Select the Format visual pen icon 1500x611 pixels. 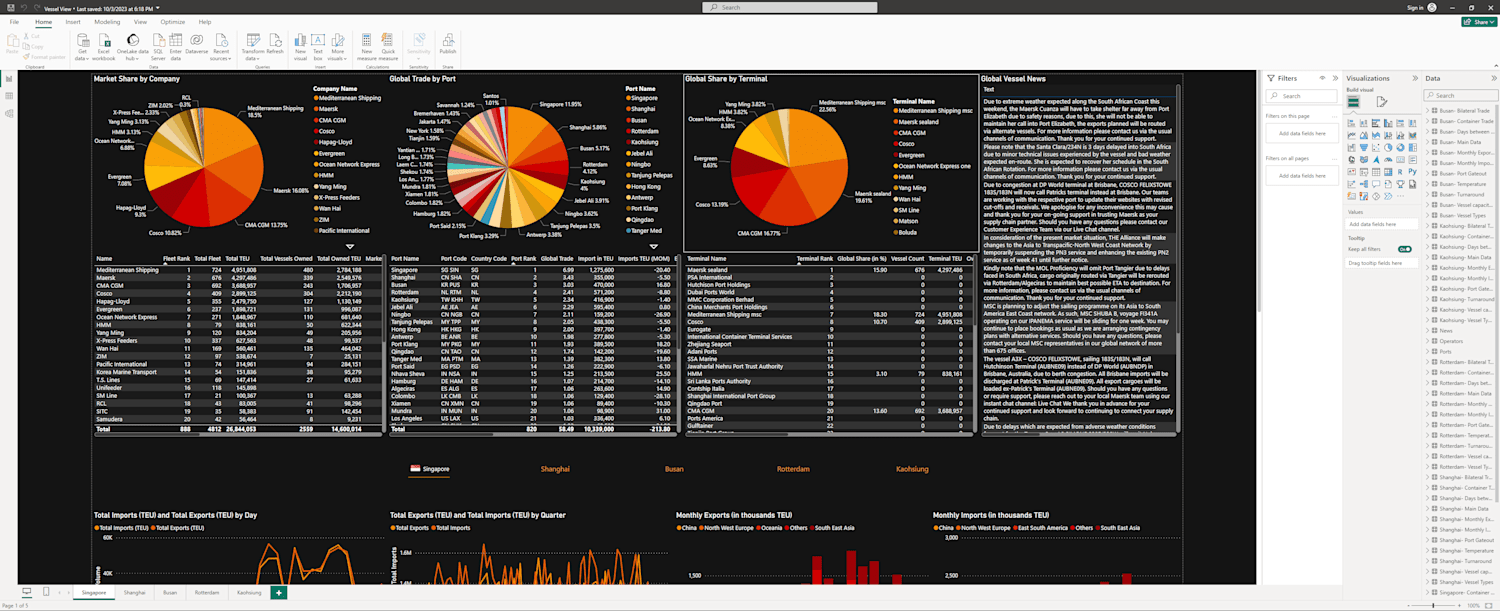[1381, 102]
